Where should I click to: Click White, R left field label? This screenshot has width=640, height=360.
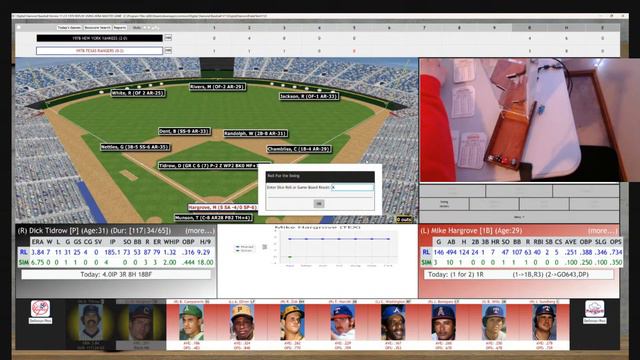138,93
